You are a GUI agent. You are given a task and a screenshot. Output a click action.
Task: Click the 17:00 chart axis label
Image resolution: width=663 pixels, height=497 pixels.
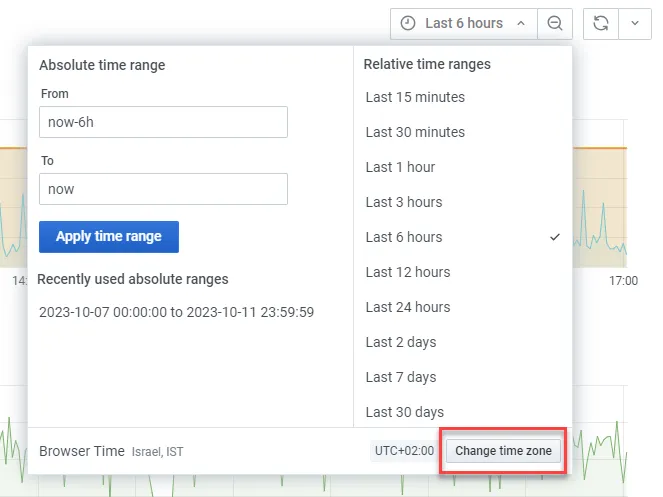tap(623, 281)
